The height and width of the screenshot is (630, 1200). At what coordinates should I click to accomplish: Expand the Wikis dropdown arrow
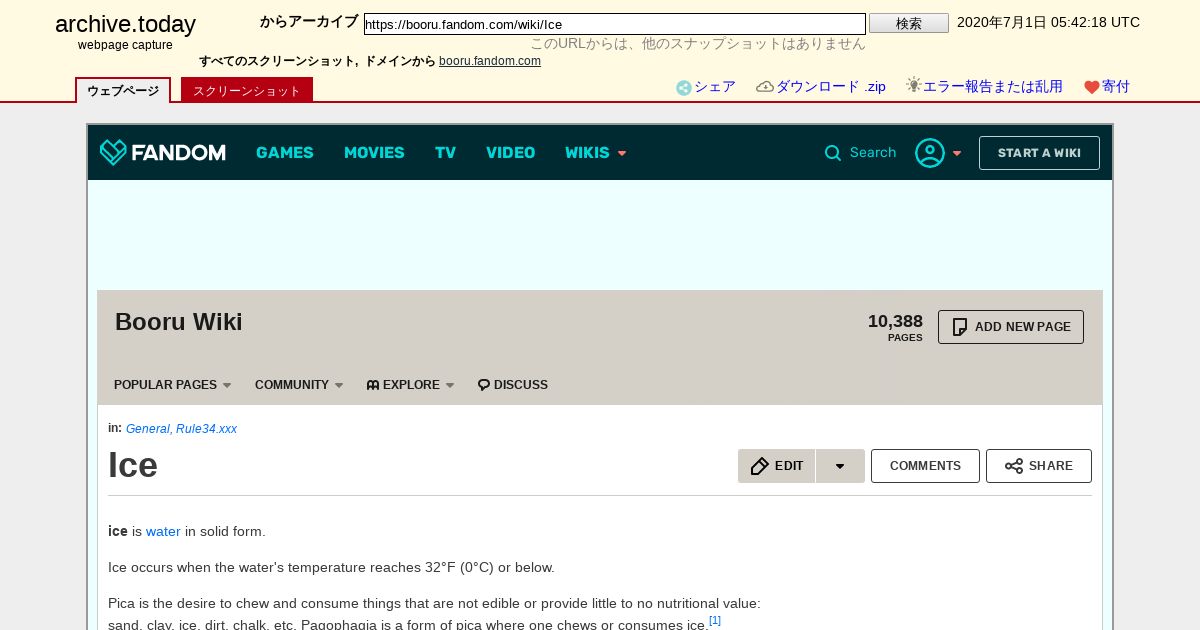pyautogui.click(x=622, y=153)
